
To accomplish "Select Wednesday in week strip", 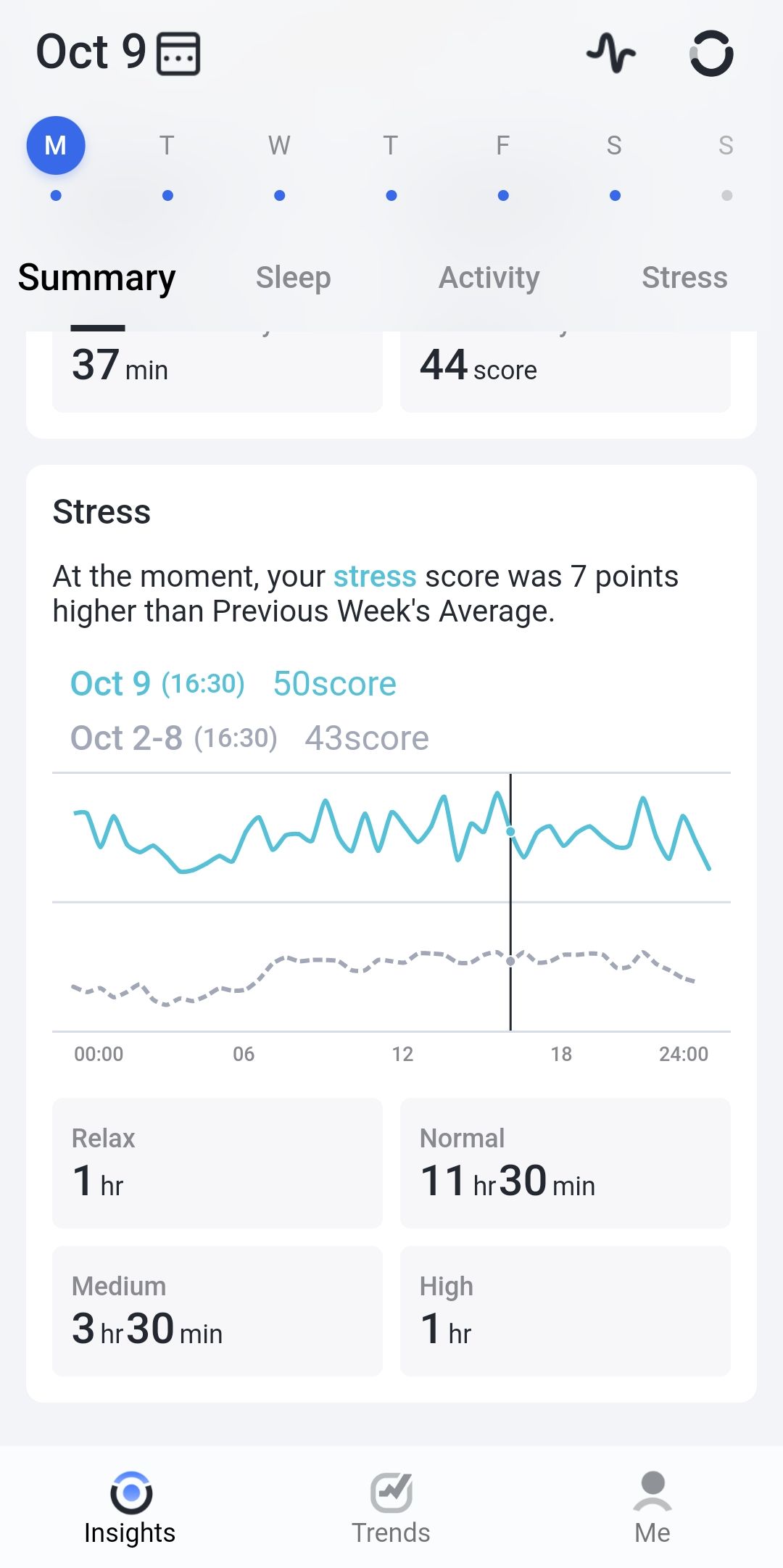I will tap(279, 146).
